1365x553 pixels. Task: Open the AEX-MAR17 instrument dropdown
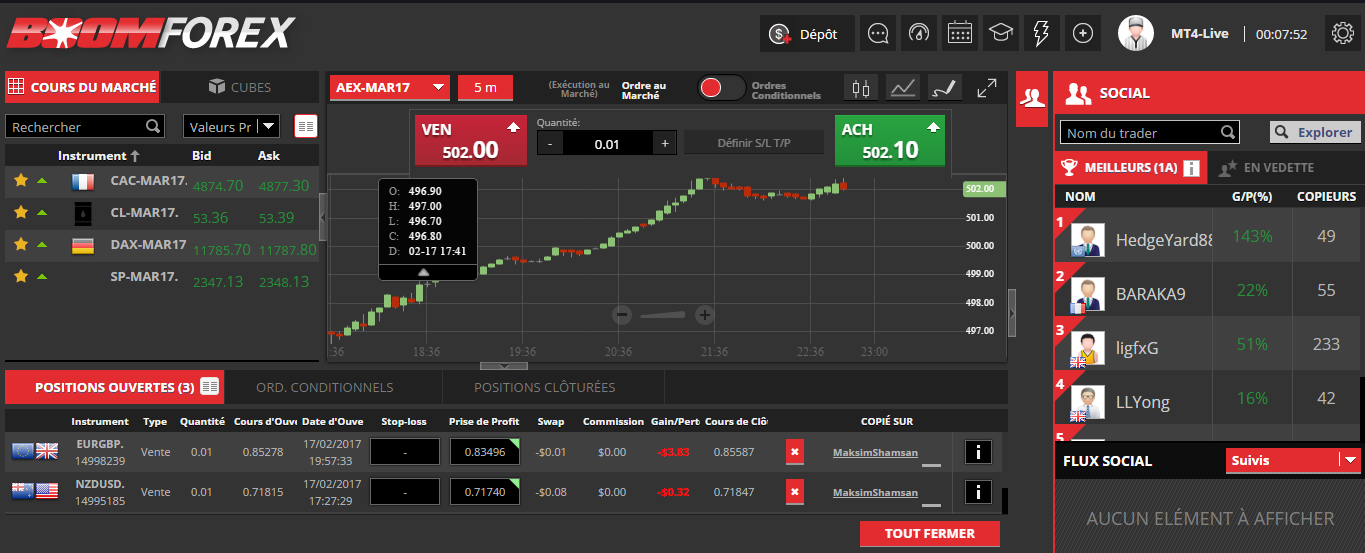390,87
